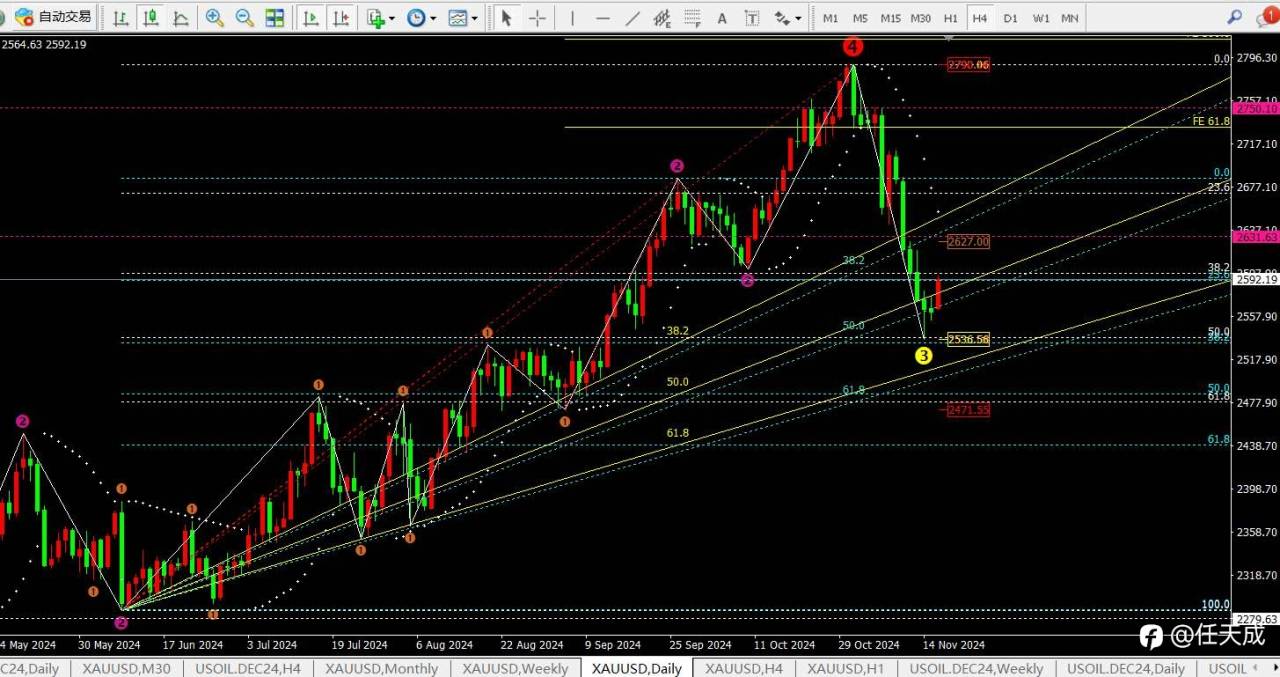Set timeframe to H4
Image resolution: width=1280 pixels, height=677 pixels.
980,17
